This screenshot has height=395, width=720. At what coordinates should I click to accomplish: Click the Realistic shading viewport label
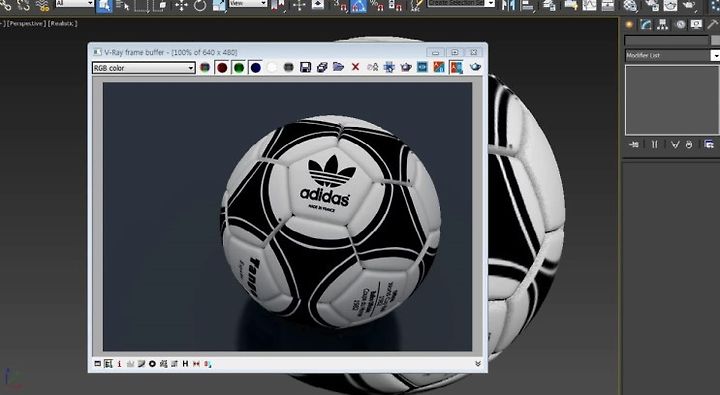point(62,23)
